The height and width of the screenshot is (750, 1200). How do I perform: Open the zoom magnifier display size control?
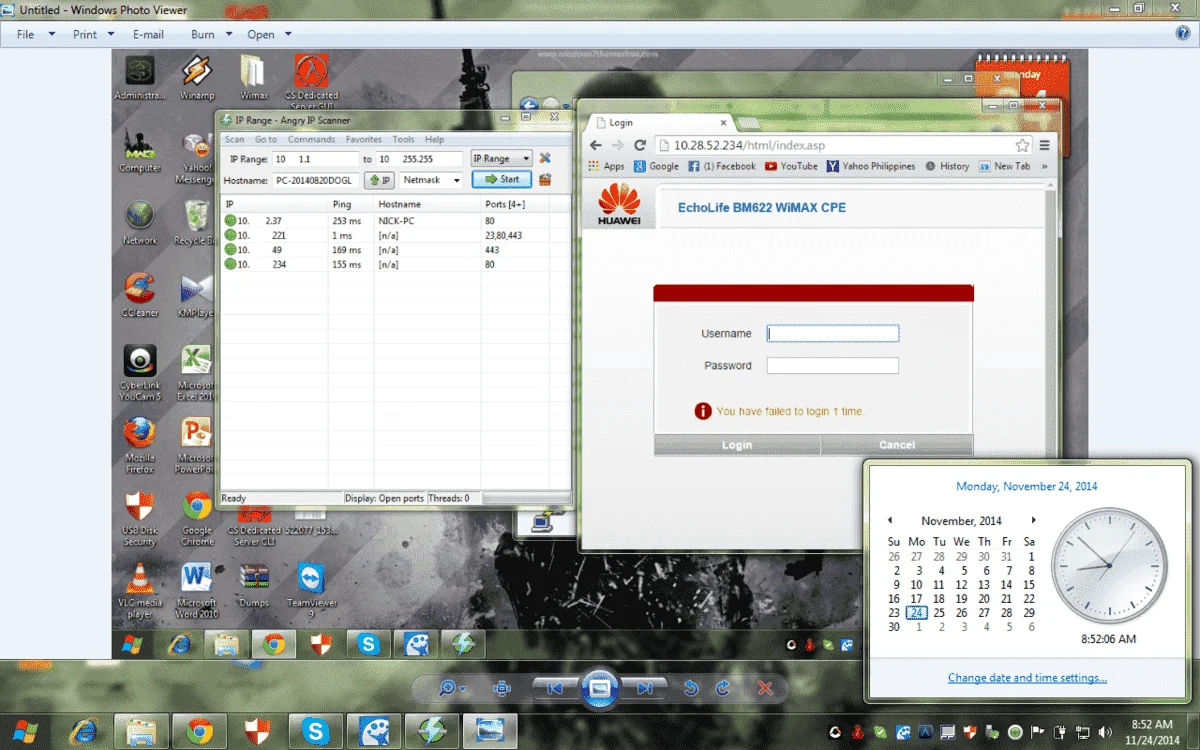coord(452,688)
